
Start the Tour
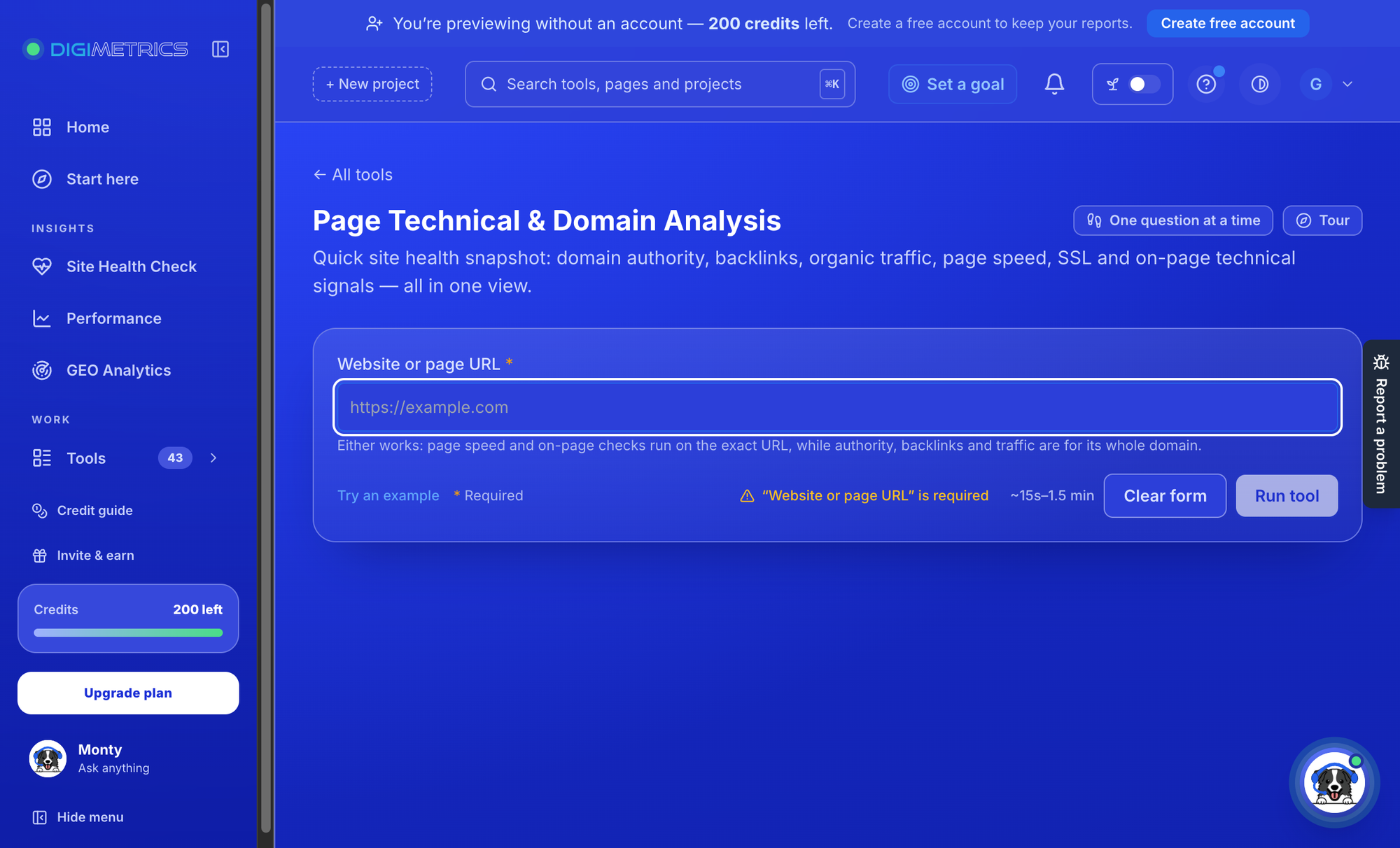(1322, 220)
